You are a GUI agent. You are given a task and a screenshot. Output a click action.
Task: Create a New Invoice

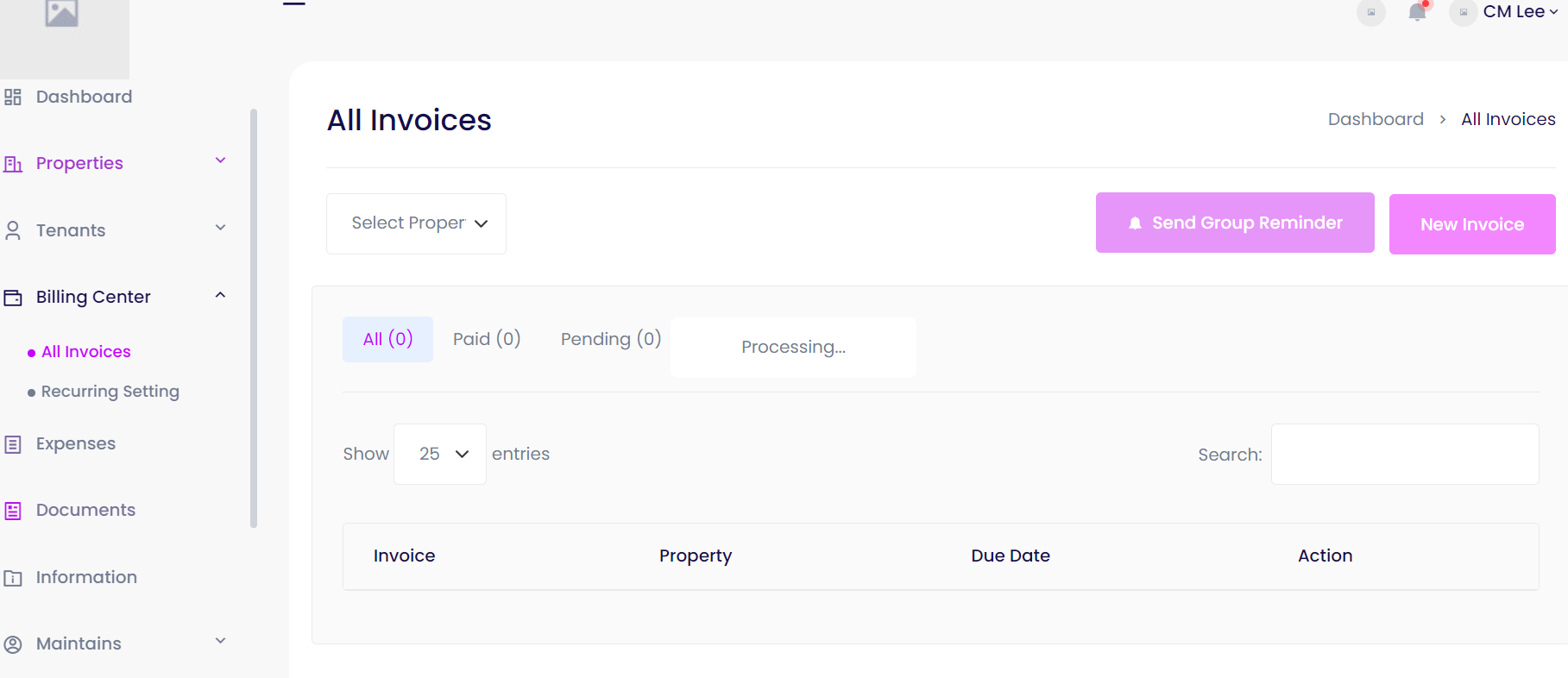coord(1472,224)
